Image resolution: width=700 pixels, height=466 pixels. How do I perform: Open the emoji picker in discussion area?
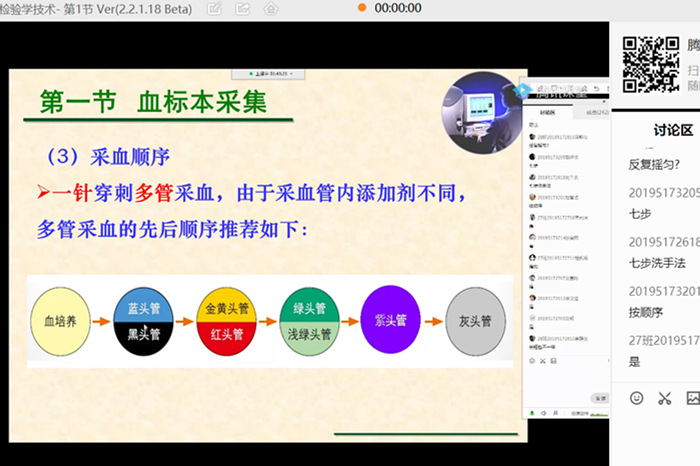click(637, 398)
